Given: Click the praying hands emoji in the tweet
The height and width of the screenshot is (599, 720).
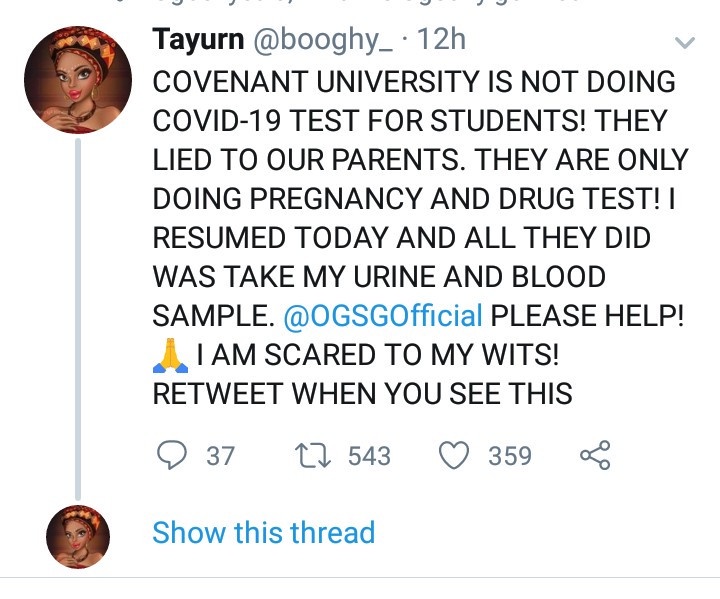Looking at the screenshot, I should [x=171, y=355].
